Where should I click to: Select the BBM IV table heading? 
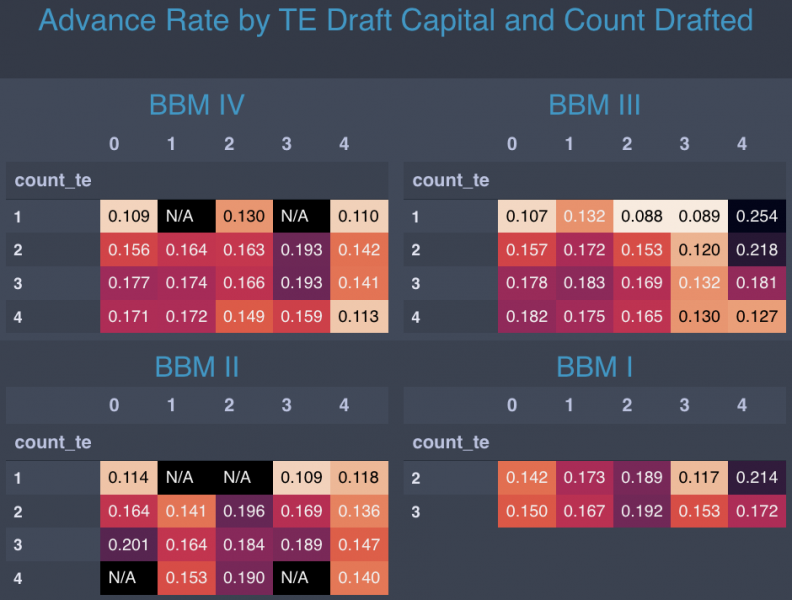click(x=197, y=105)
